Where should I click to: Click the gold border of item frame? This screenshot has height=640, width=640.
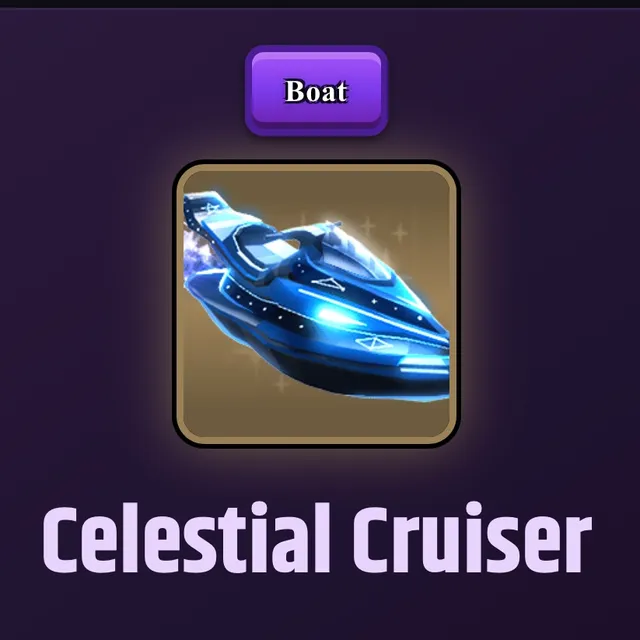pyautogui.click(x=317, y=168)
